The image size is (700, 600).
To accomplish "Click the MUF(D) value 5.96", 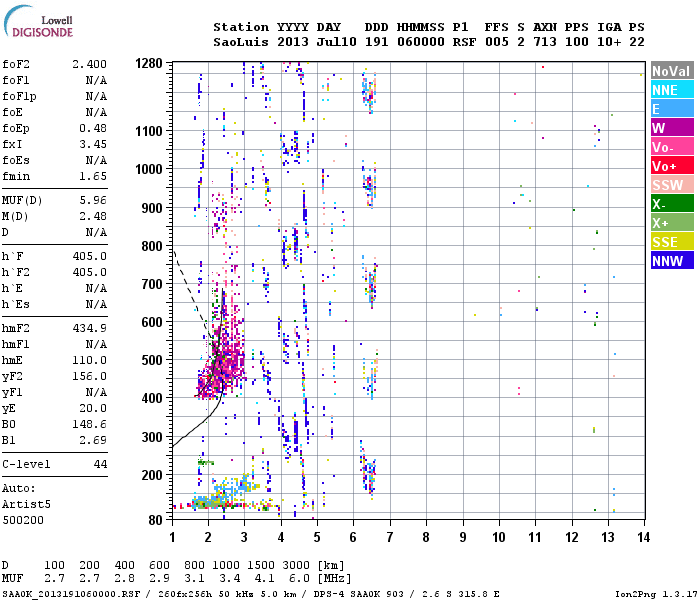I will (x=93, y=200).
